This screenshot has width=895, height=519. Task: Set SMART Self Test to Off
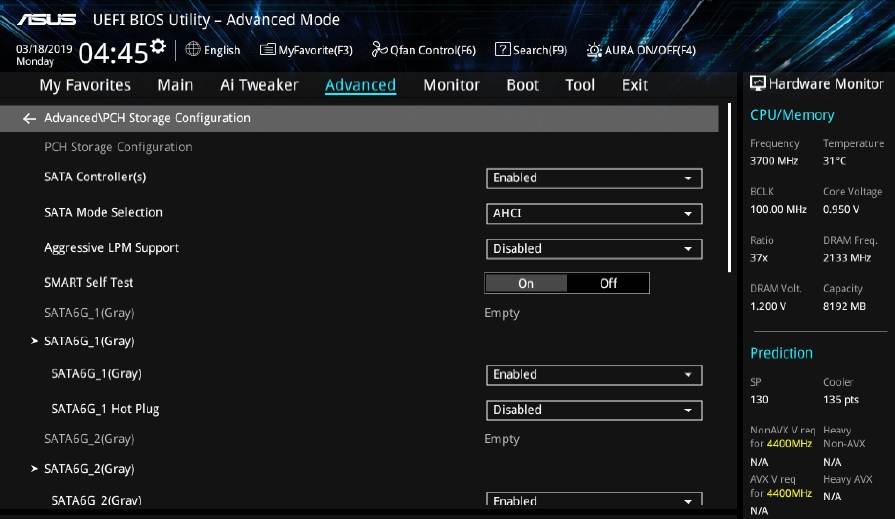[x=608, y=283]
